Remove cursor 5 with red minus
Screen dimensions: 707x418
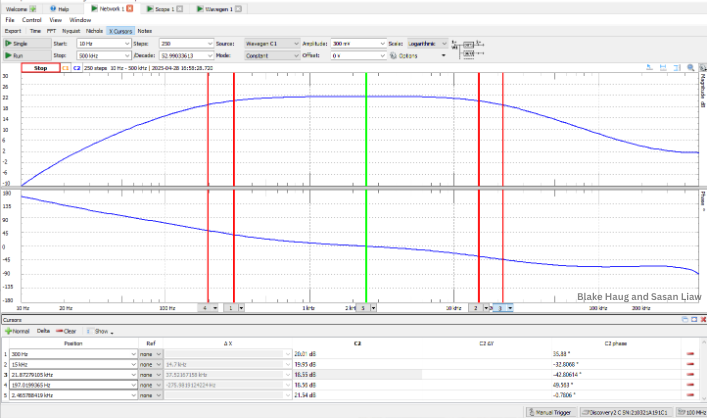point(690,395)
